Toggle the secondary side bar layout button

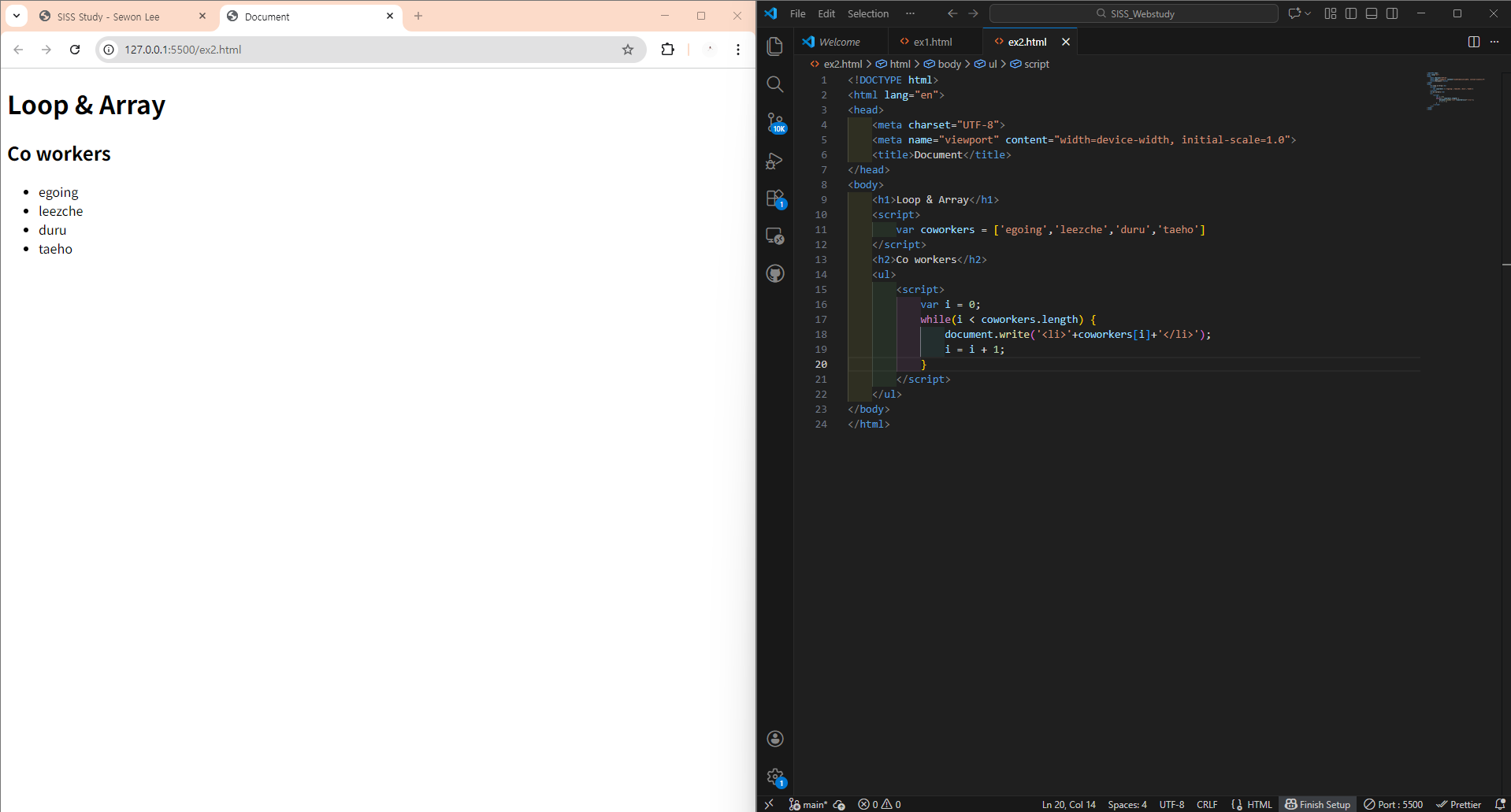(x=1392, y=13)
